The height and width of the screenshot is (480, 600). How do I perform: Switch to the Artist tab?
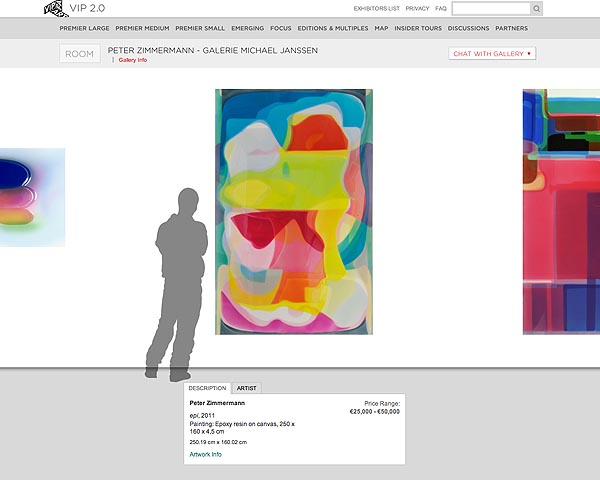tap(246, 388)
